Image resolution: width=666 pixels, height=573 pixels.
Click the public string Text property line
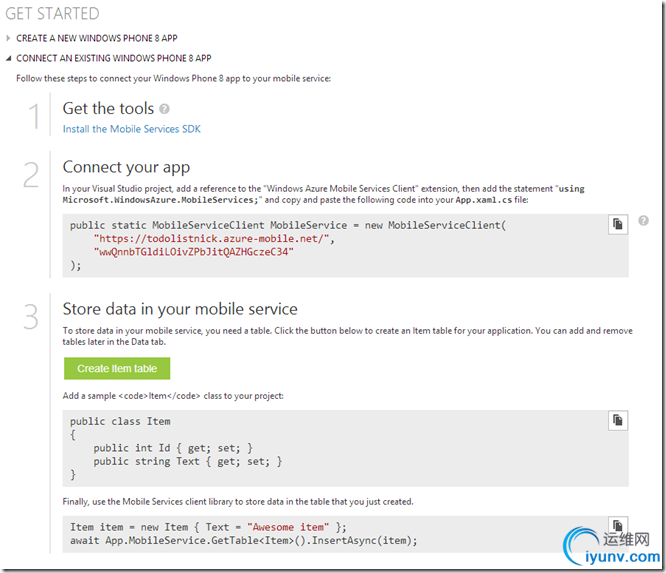[188, 461]
